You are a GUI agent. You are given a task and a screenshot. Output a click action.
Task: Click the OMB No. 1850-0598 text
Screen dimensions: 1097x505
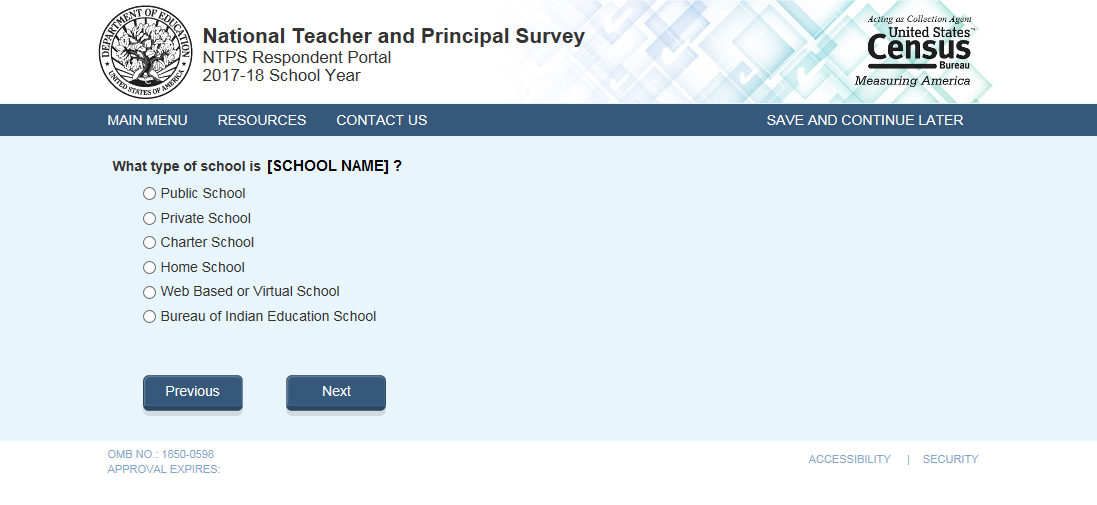[160, 454]
